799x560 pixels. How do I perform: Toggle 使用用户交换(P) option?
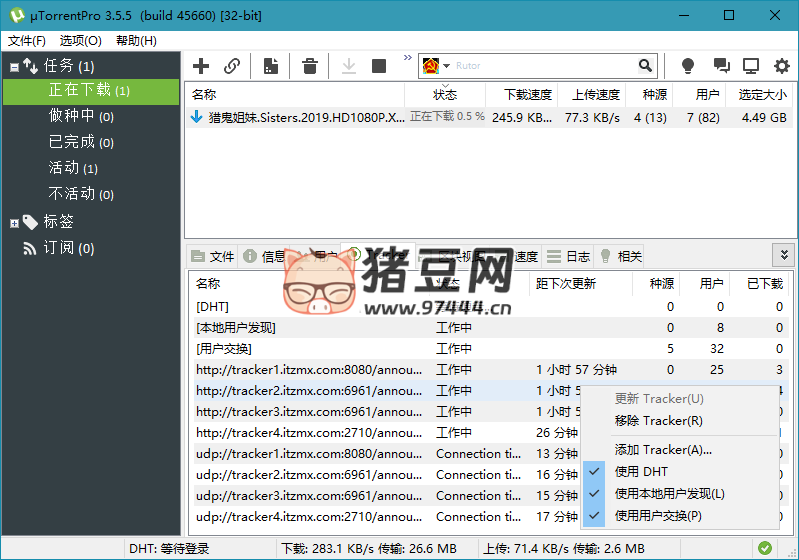tap(658, 516)
